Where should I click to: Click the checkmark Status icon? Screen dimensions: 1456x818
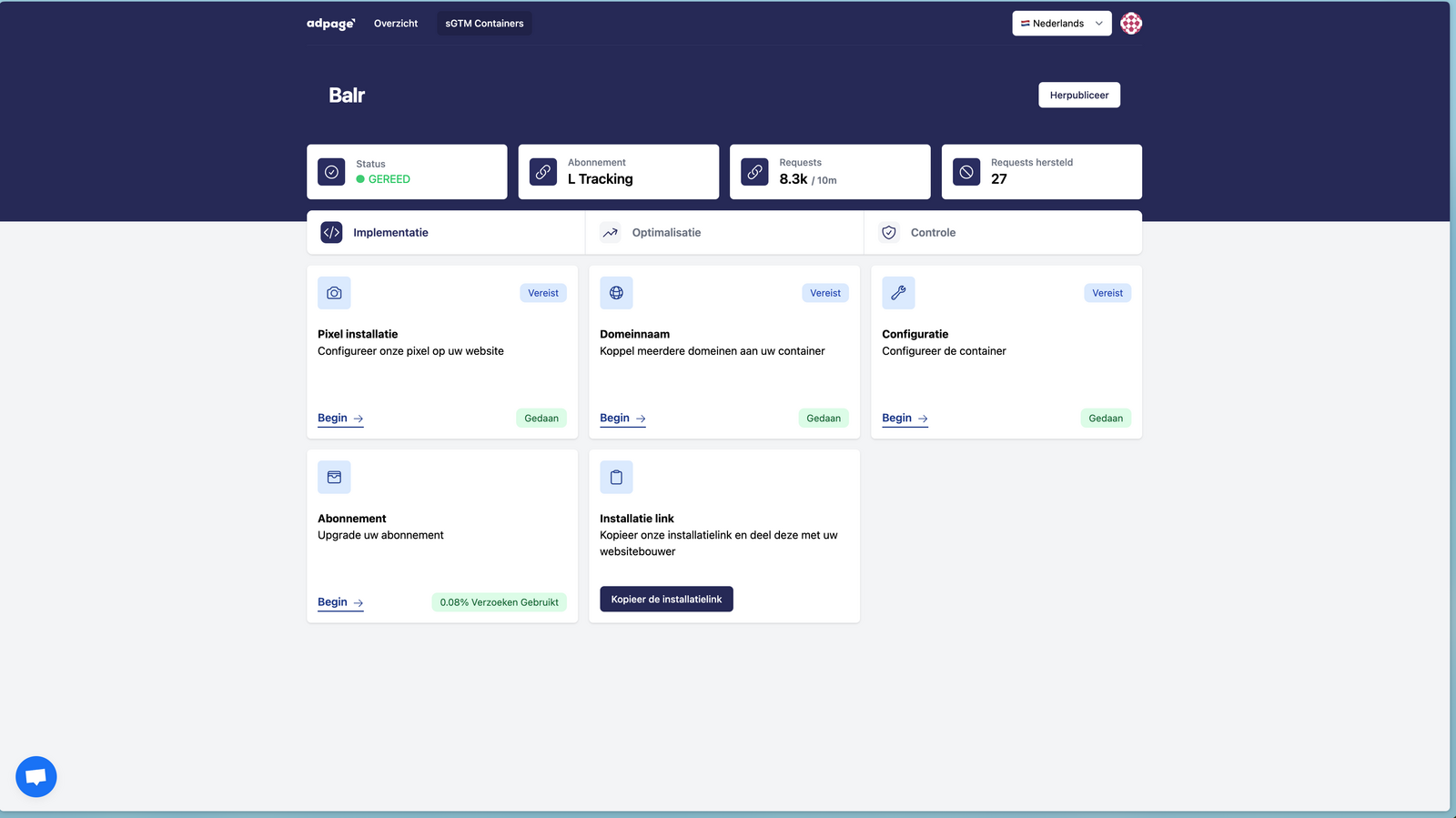tap(331, 172)
